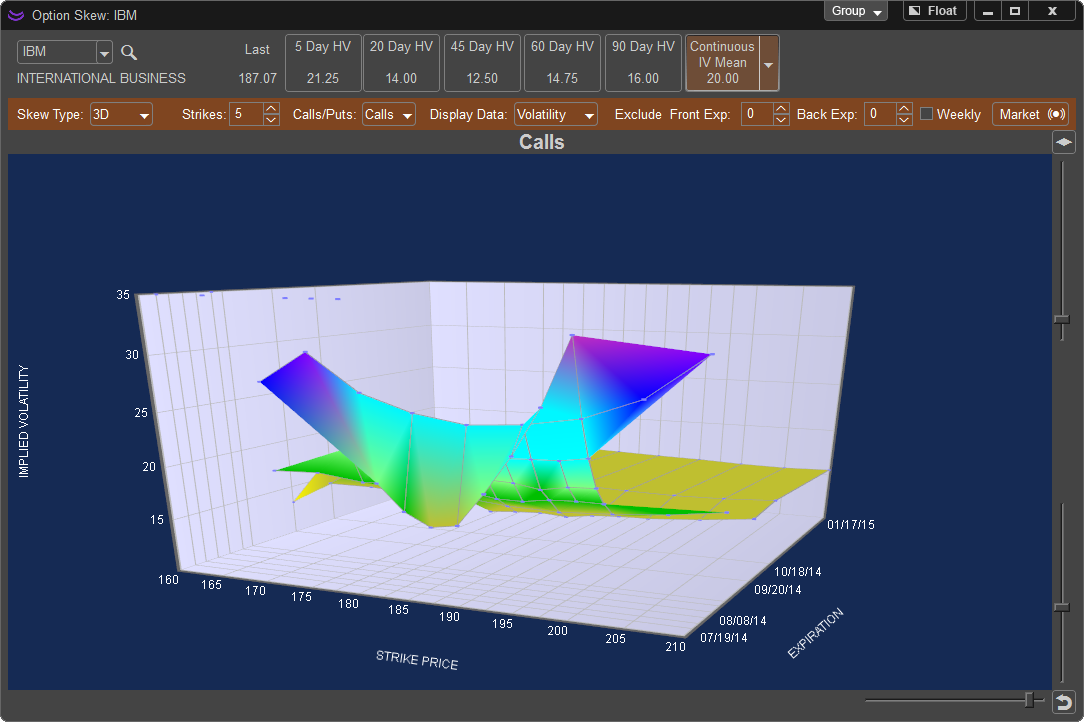The image size is (1084, 722).
Task: Open the Group dropdown
Action: click(x=856, y=11)
